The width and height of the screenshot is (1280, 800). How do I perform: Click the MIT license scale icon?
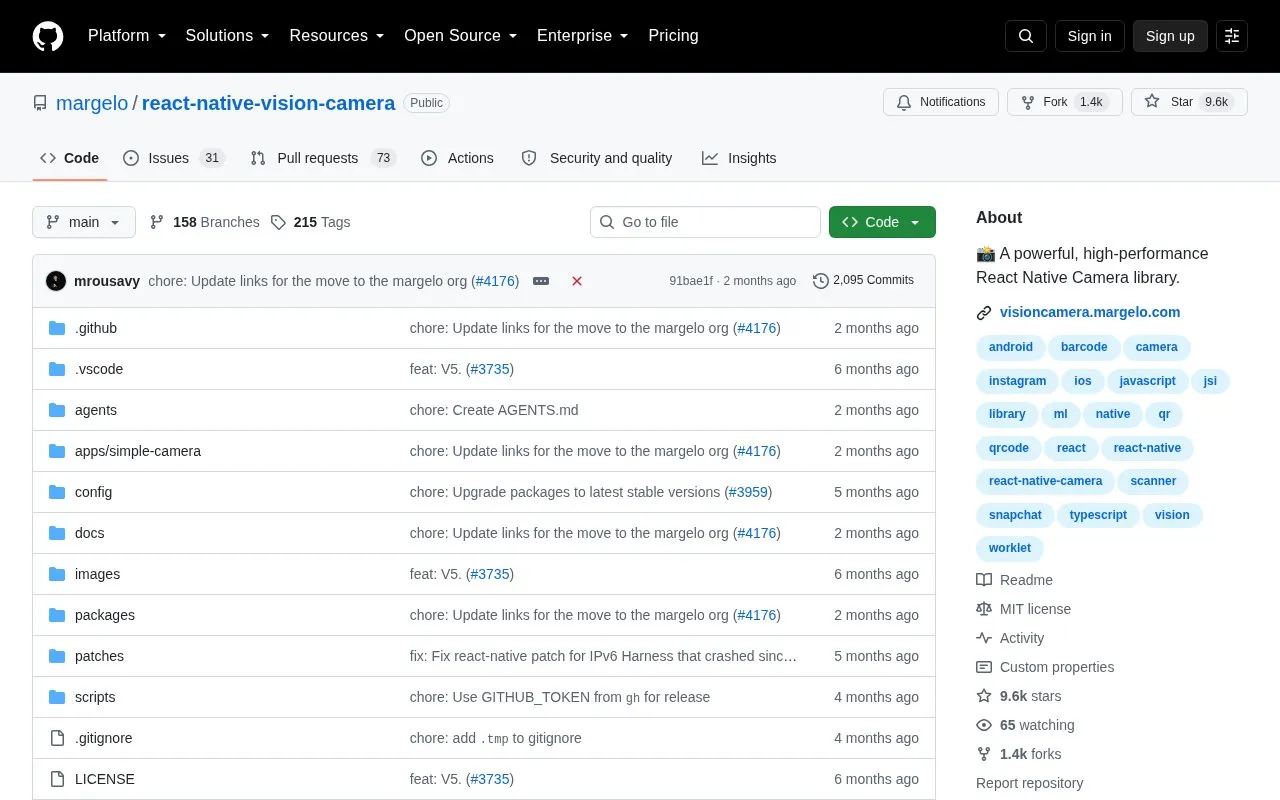point(984,609)
